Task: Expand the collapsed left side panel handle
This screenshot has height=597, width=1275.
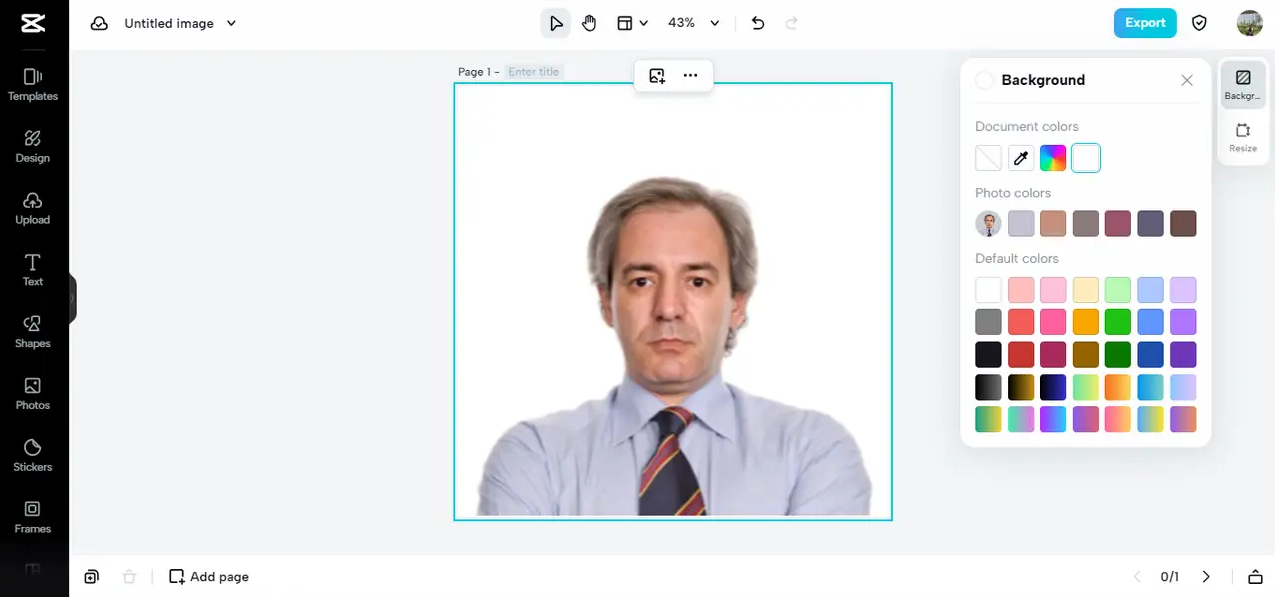Action: pyautogui.click(x=72, y=298)
